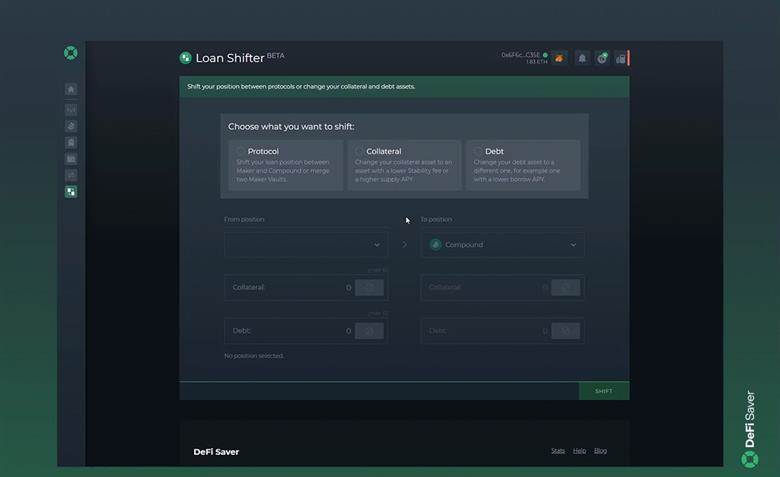Click the wallet address and ETH balance
The image size is (780, 477).
point(524,58)
